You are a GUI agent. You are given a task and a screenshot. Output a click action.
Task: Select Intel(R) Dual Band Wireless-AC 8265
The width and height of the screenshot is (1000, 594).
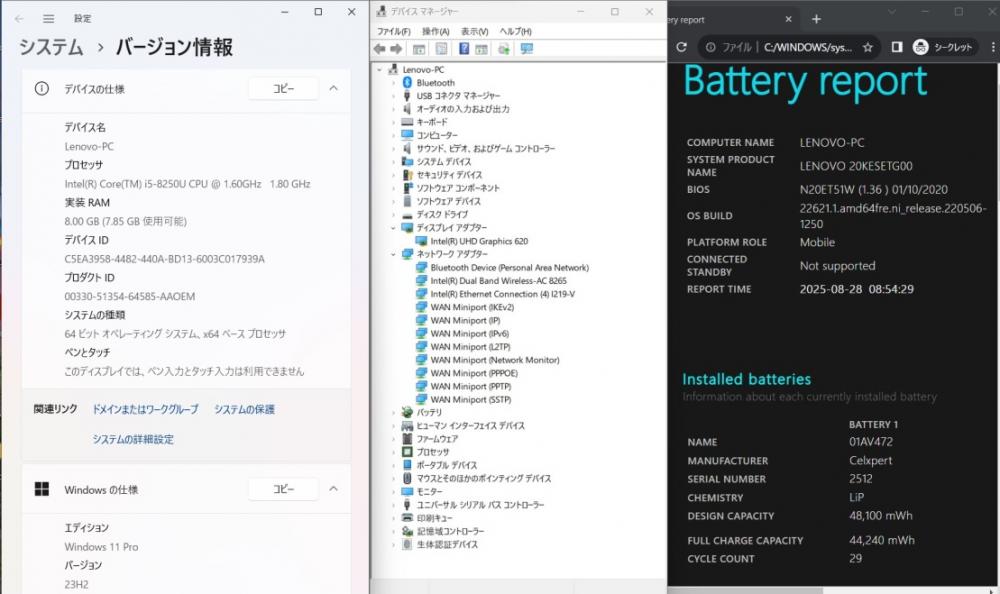498,281
